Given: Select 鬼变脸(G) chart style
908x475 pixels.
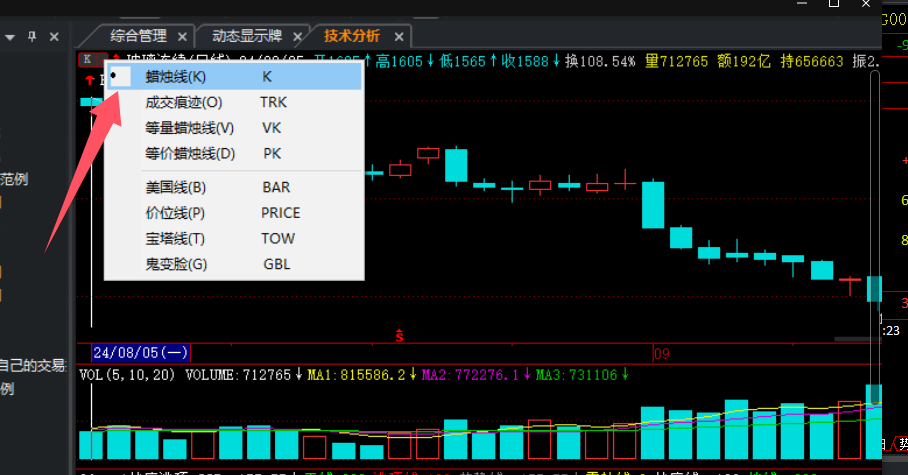Looking at the screenshot, I should coord(176,265).
